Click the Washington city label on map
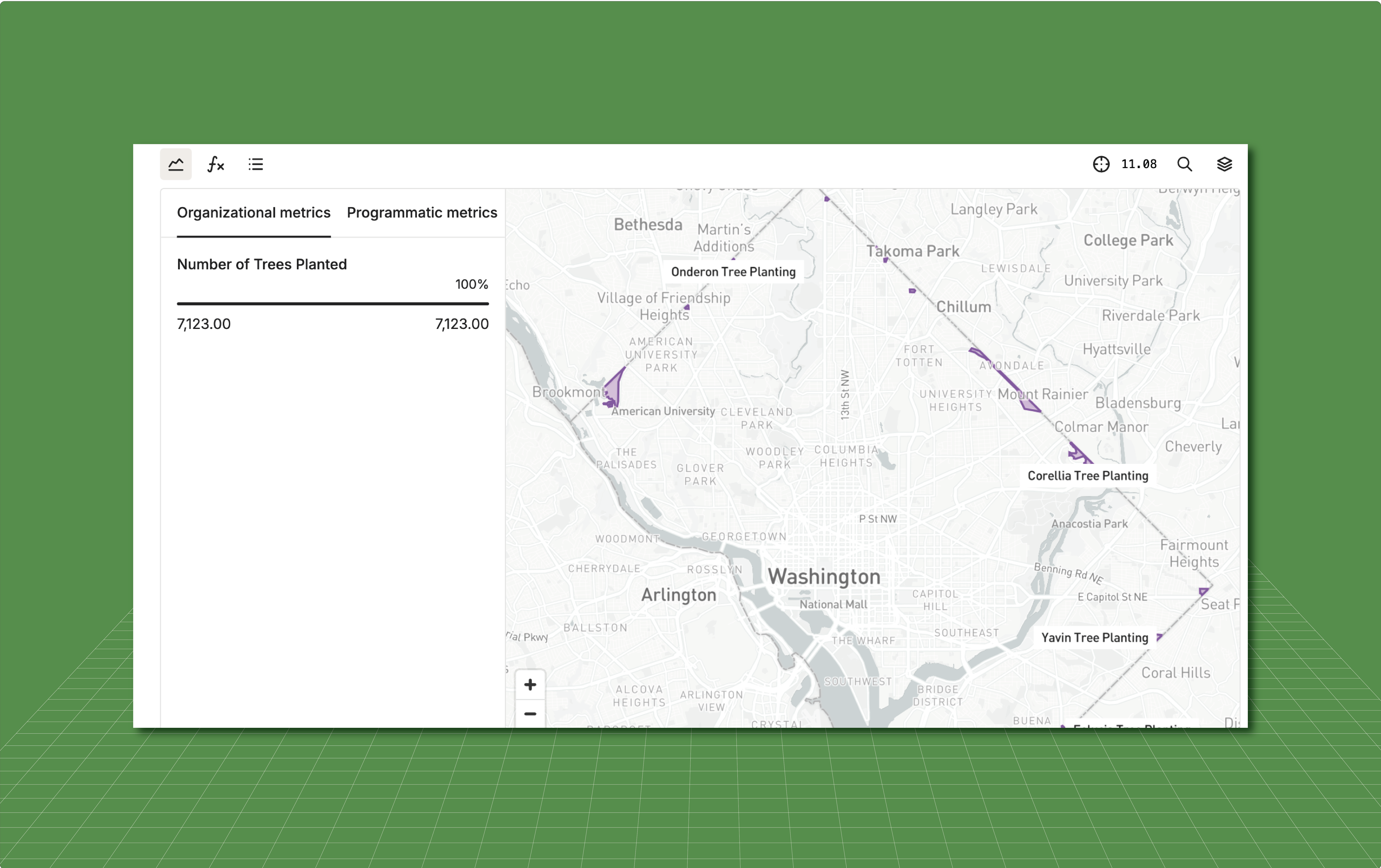 coord(824,577)
